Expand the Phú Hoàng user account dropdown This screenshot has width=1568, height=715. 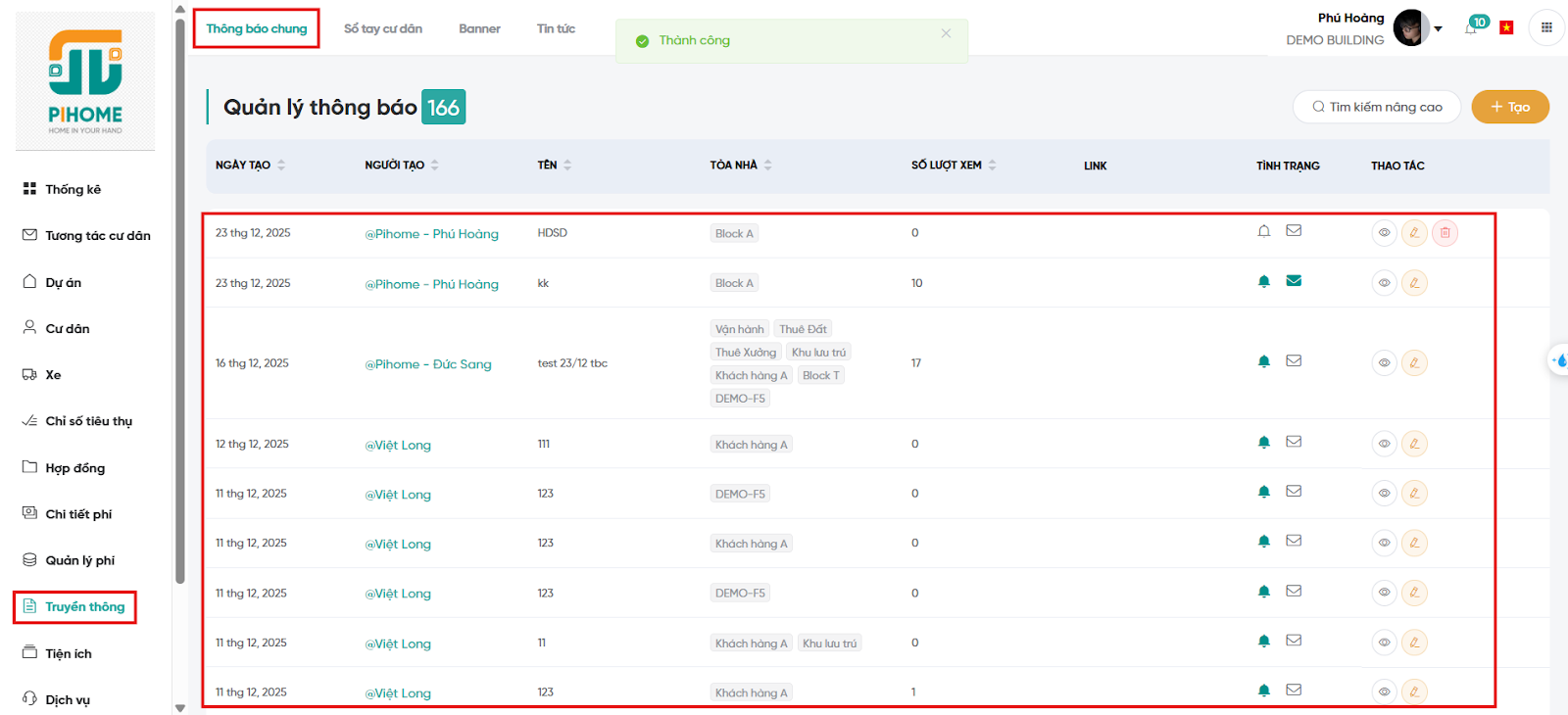point(1438,29)
